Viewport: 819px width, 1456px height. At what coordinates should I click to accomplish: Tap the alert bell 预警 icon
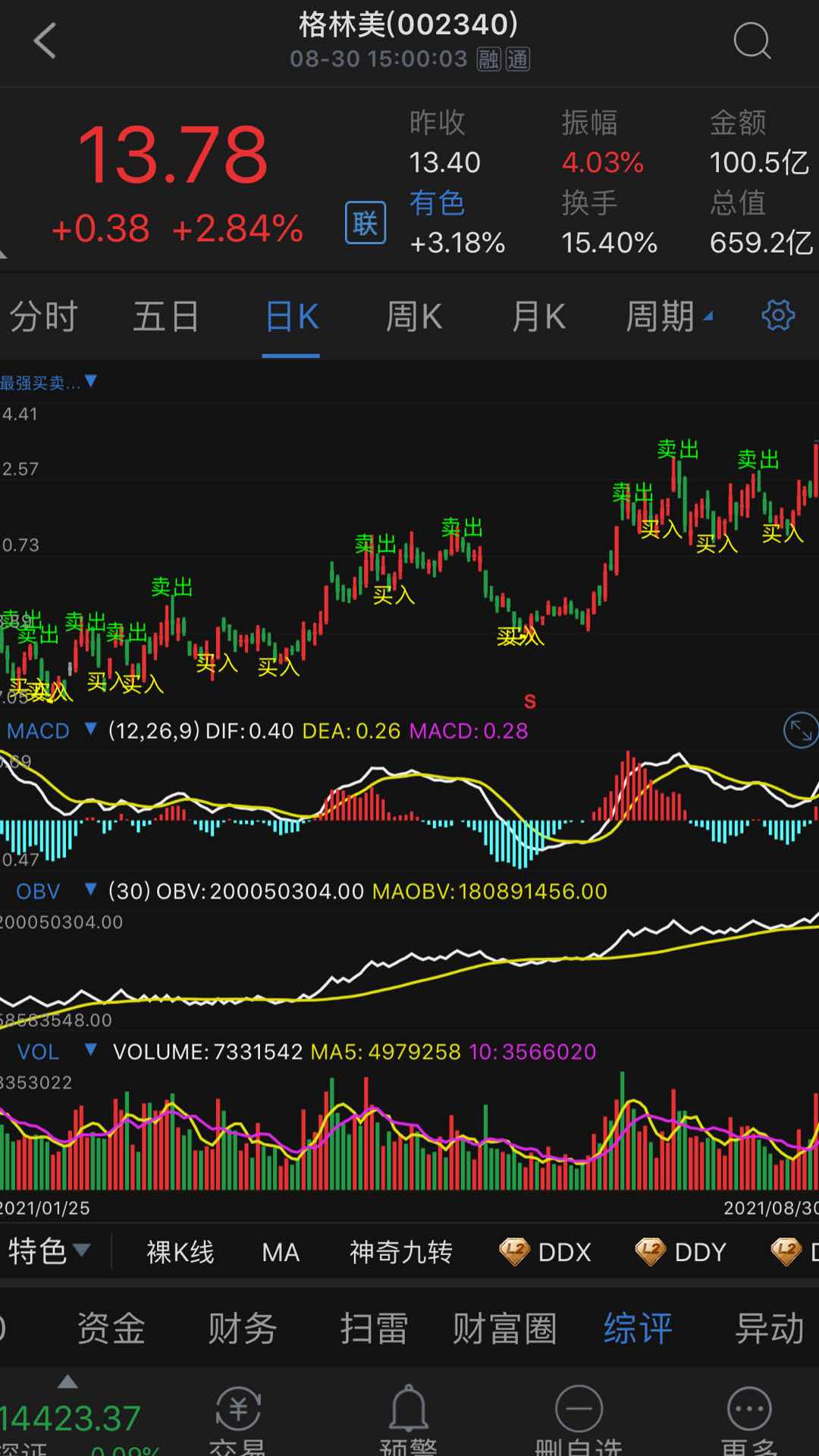(x=409, y=1420)
